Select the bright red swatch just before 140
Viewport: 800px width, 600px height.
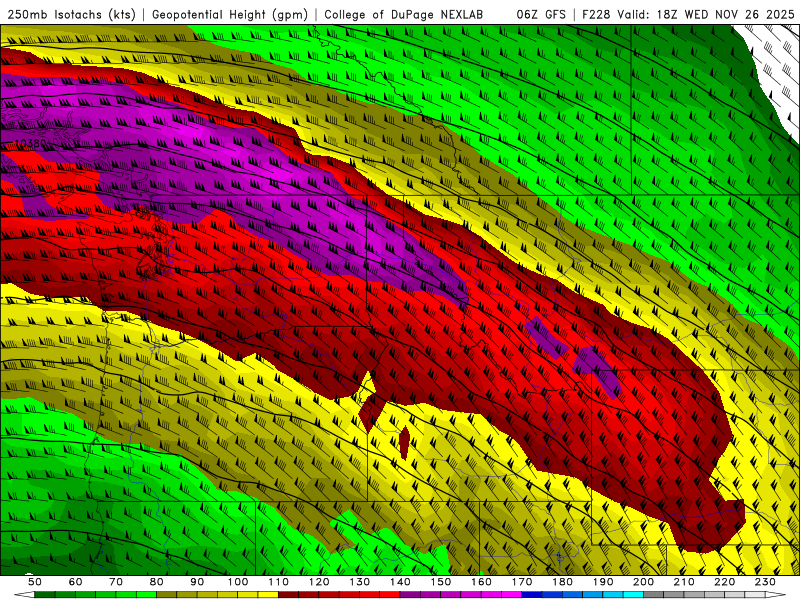[x=390, y=594]
